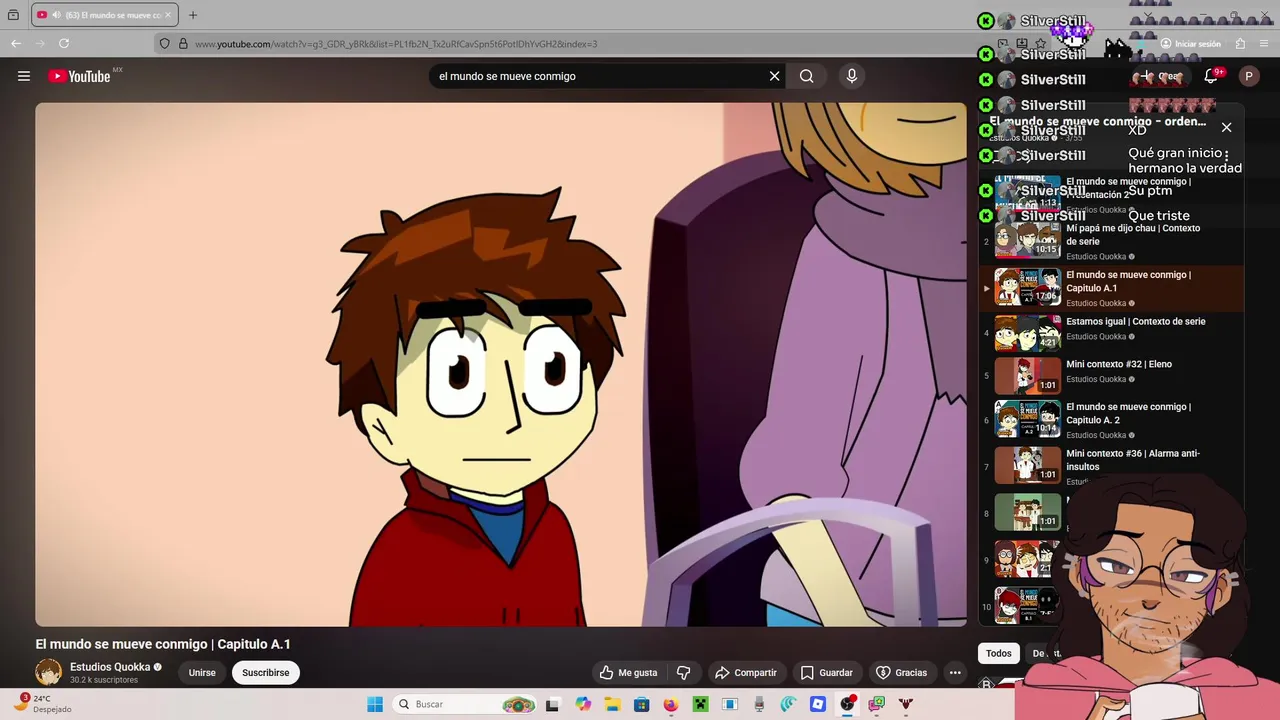Image resolution: width=1280 pixels, height=720 pixels.
Task: Click Unirse to join the channel
Action: pyautogui.click(x=202, y=672)
